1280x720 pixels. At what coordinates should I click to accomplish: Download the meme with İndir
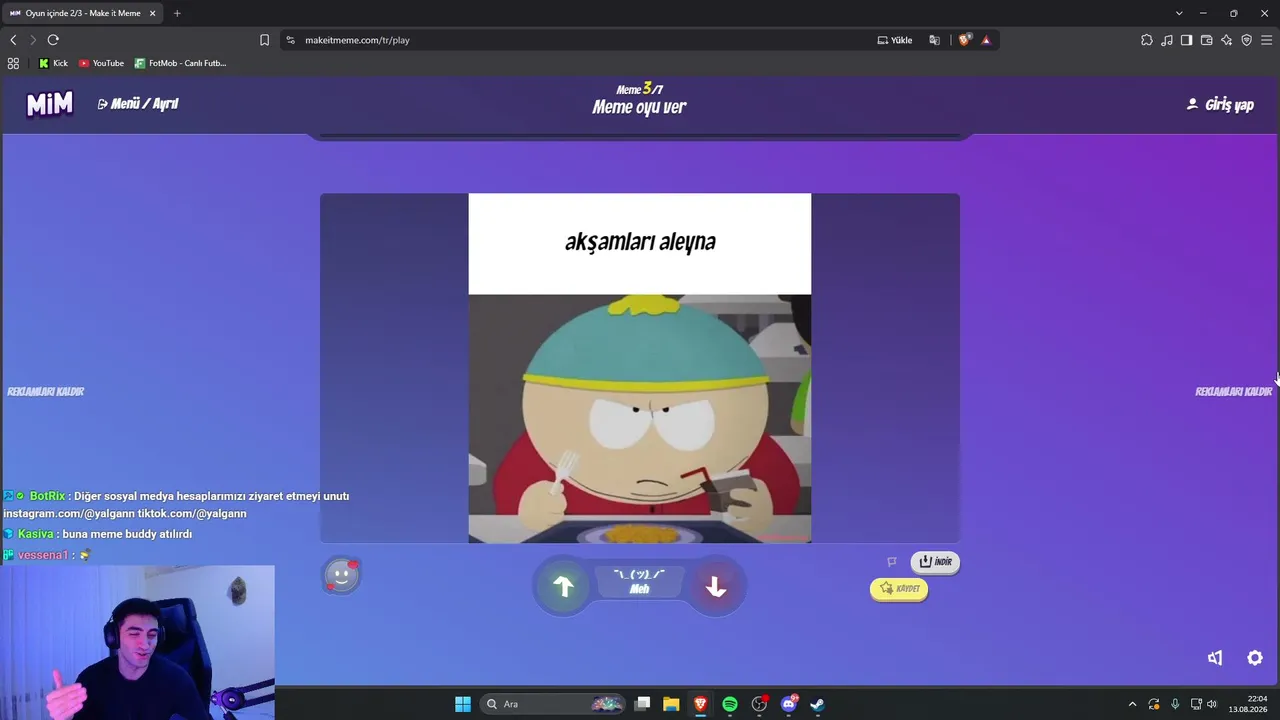(935, 562)
